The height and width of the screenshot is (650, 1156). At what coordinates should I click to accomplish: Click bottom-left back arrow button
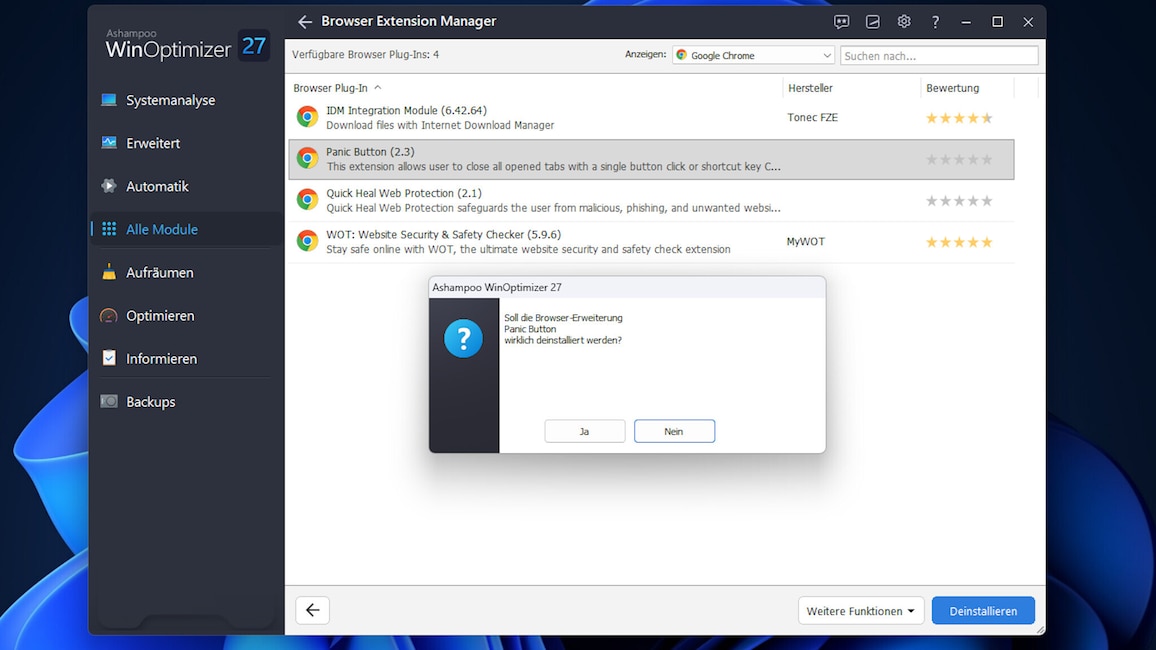[x=313, y=610]
